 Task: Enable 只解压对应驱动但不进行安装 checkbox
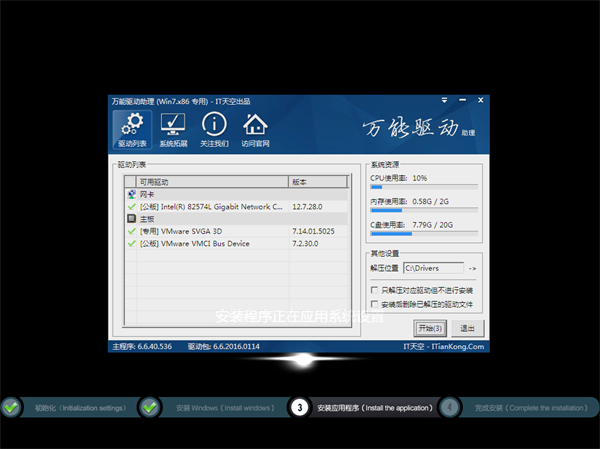[374, 290]
